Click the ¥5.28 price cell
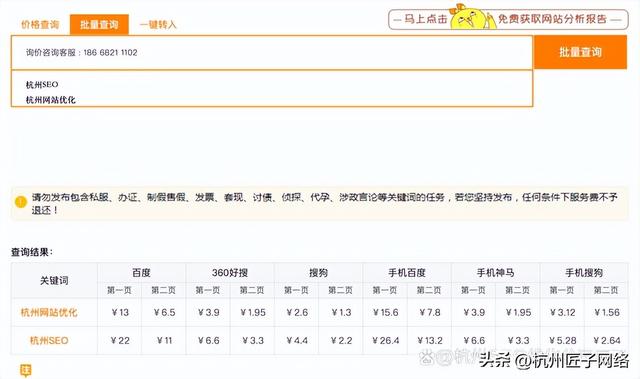This screenshot has height=379, width=640. point(562,340)
